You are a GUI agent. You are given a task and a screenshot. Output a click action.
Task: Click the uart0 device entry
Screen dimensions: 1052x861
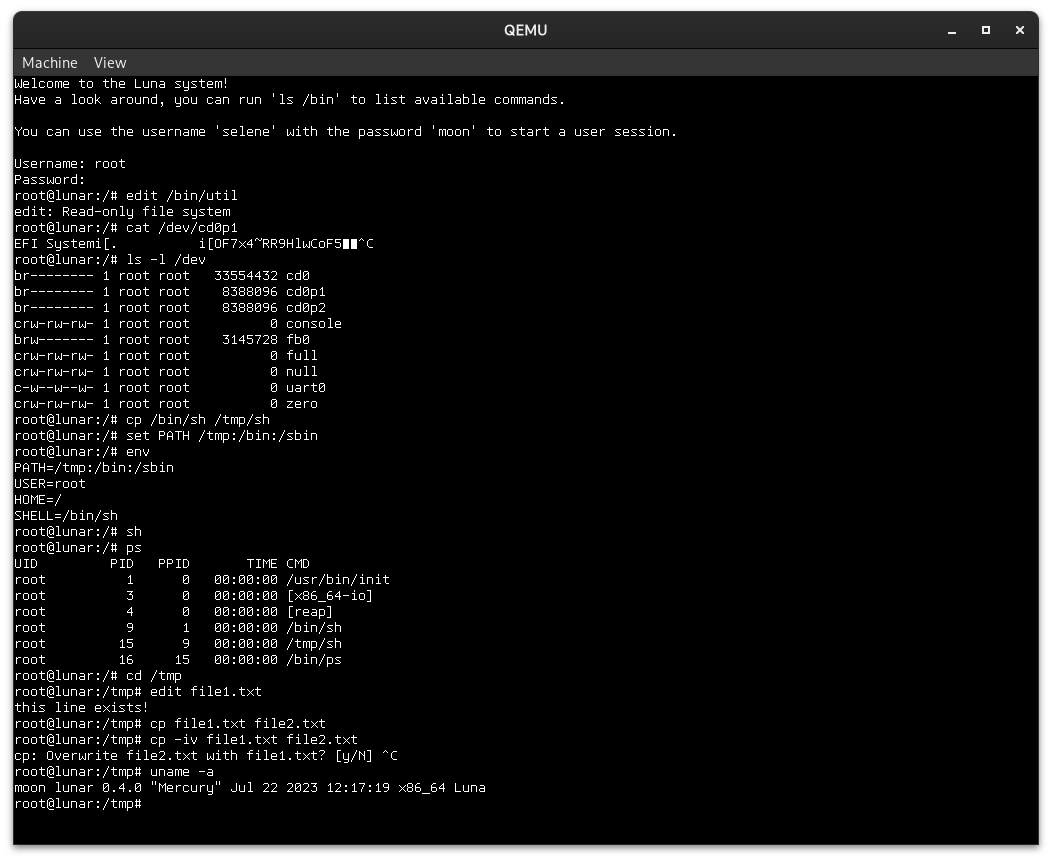tap(306, 388)
